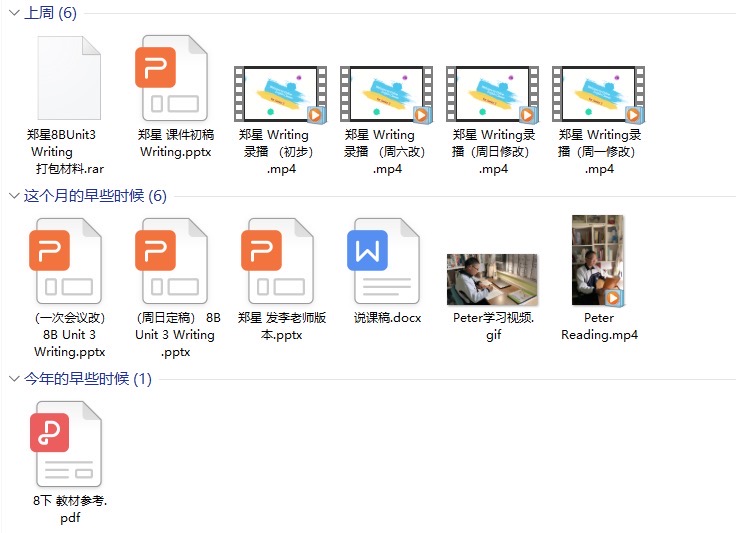This screenshot has width=736, height=533.
Task: Click the 郑星 Writing 录播（初步）.mp4 video thumbnail
Action: pyautogui.click(x=279, y=95)
